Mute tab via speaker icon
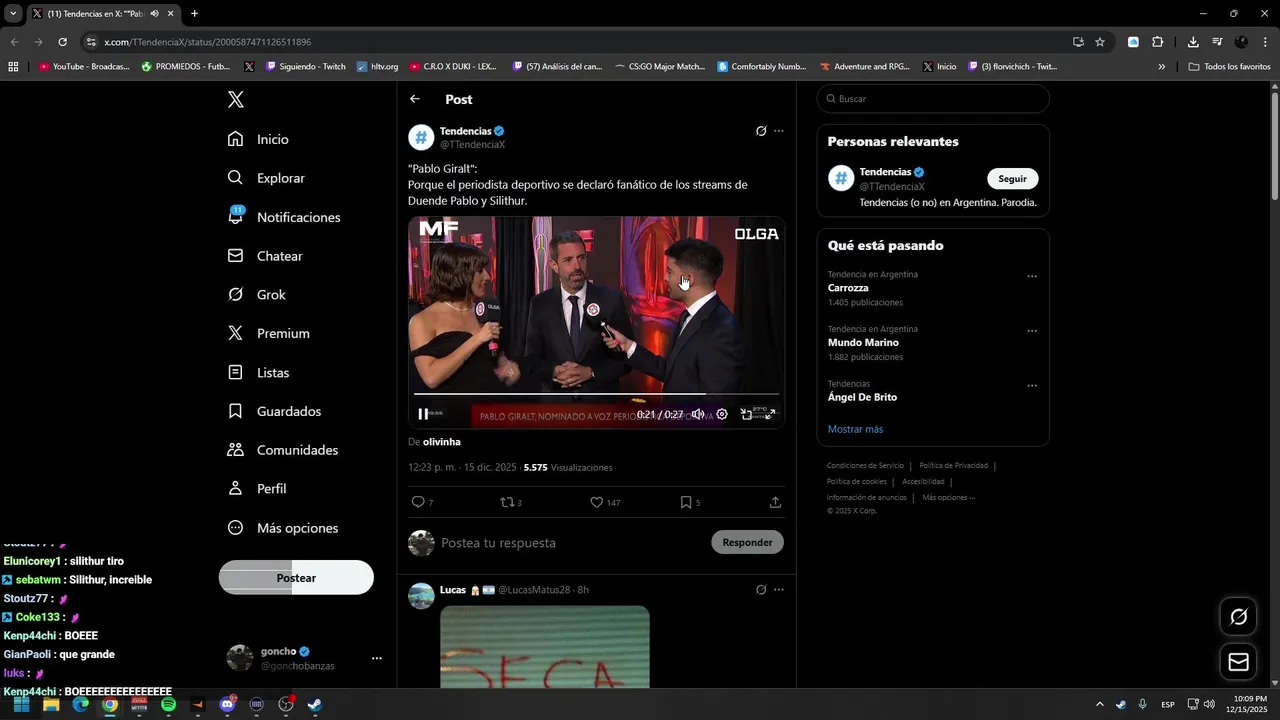Screen dimensions: 1280x720 pos(154,14)
